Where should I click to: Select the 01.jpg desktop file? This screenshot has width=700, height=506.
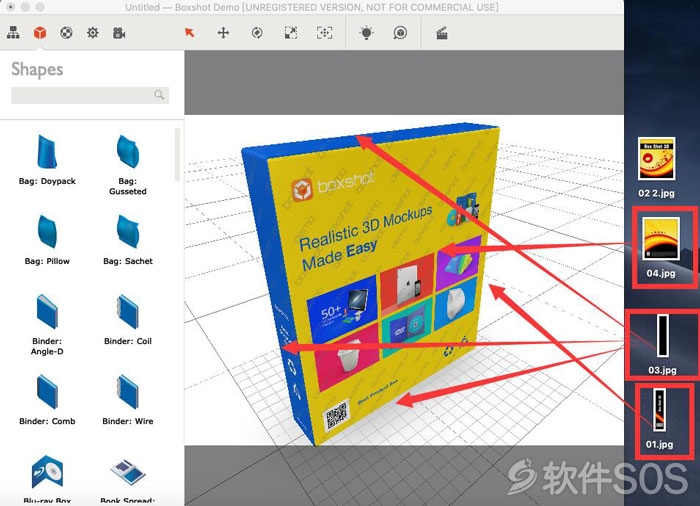(659, 418)
